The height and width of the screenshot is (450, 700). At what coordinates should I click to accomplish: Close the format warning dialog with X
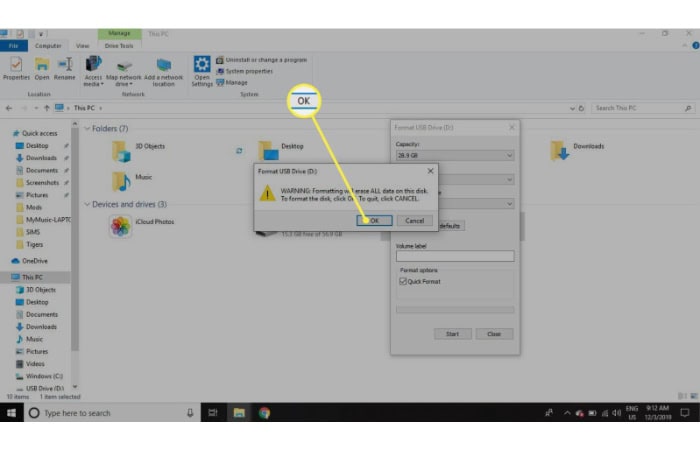coord(430,171)
